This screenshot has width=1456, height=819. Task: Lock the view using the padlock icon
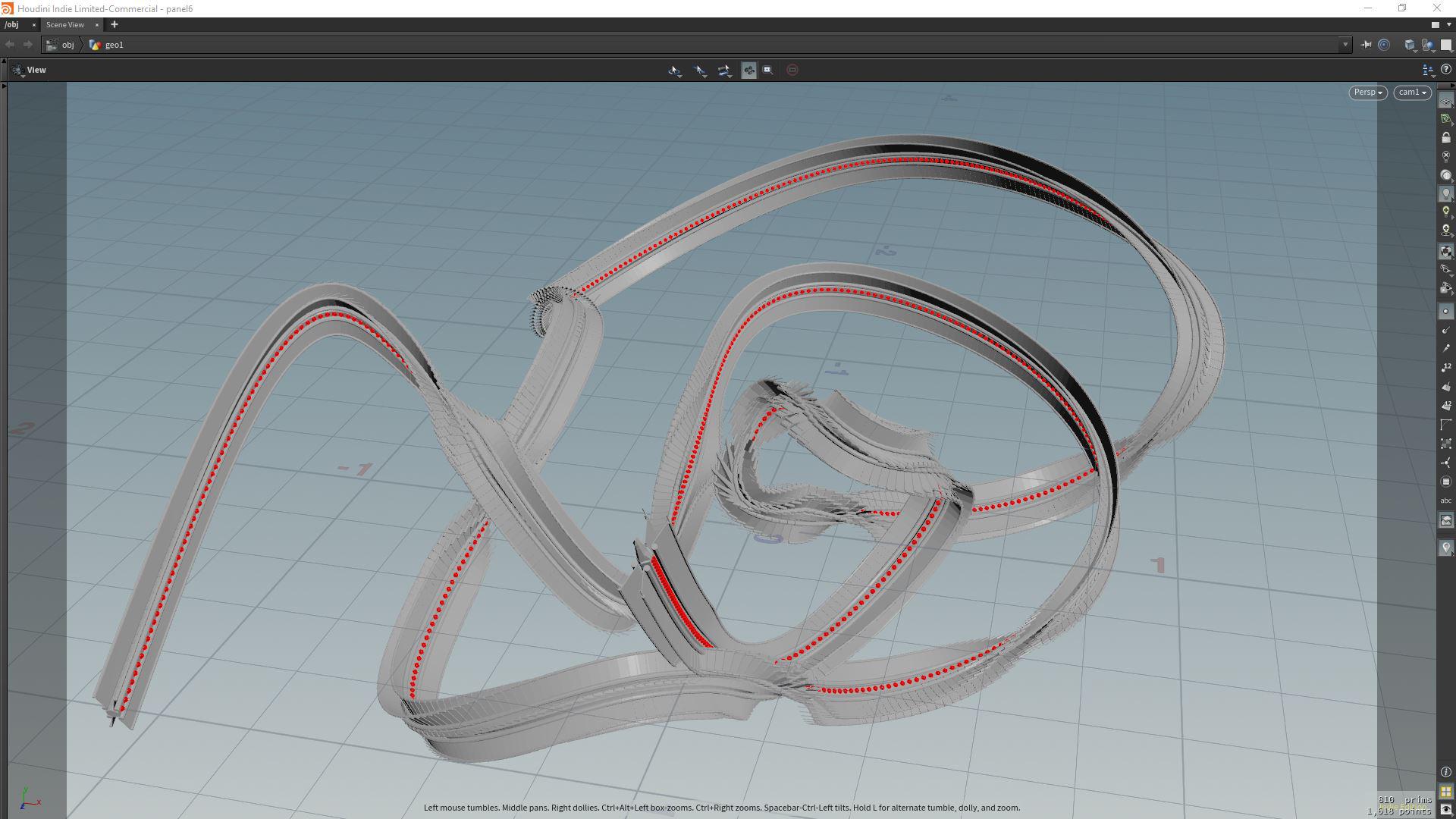click(1447, 138)
